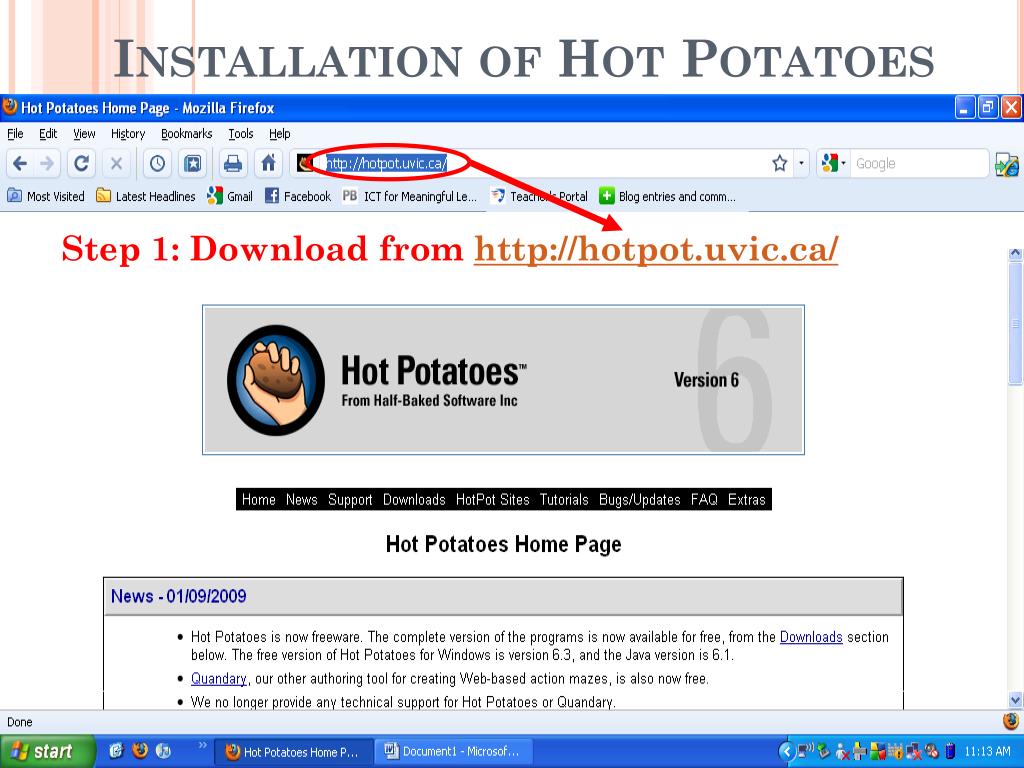Open the View menu
The image size is (1024, 768).
(84, 134)
